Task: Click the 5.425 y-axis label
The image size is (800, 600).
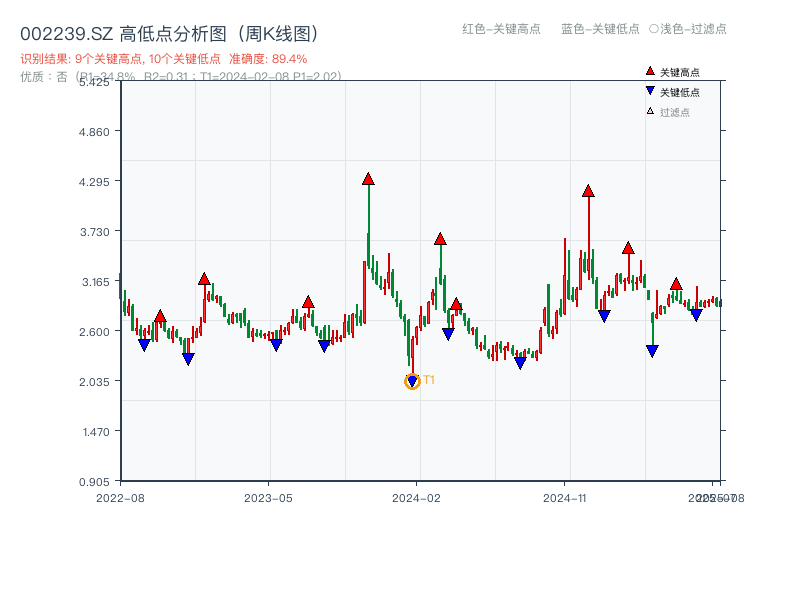Action: [x=94, y=82]
